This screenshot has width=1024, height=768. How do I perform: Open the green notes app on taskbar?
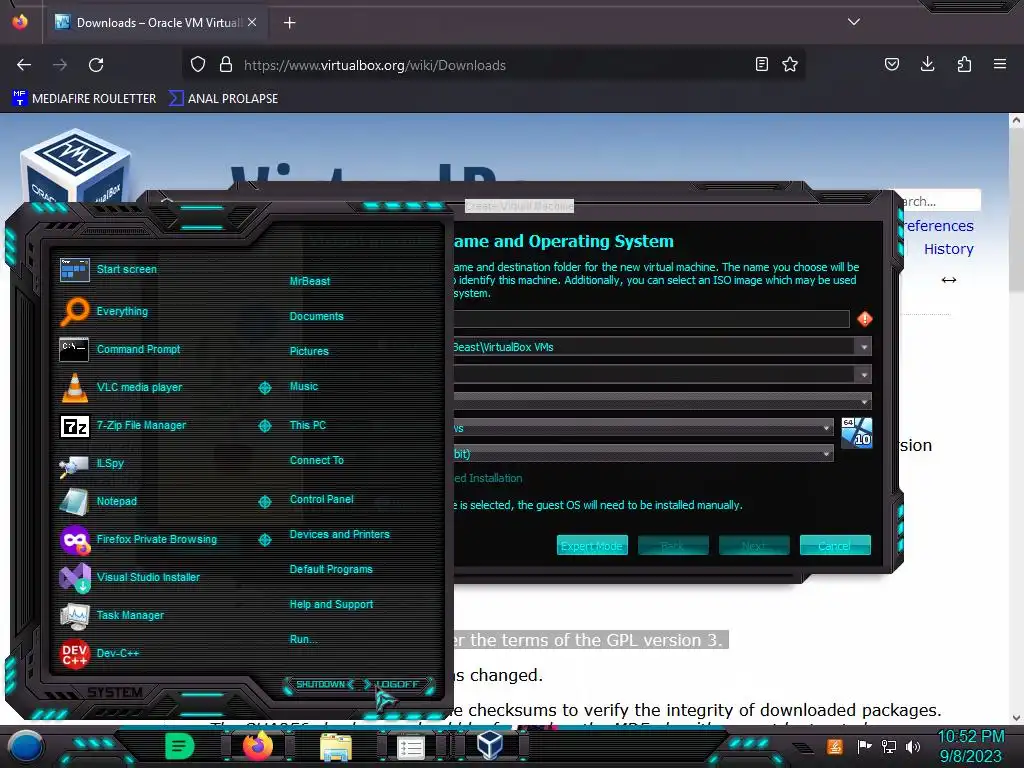click(180, 746)
